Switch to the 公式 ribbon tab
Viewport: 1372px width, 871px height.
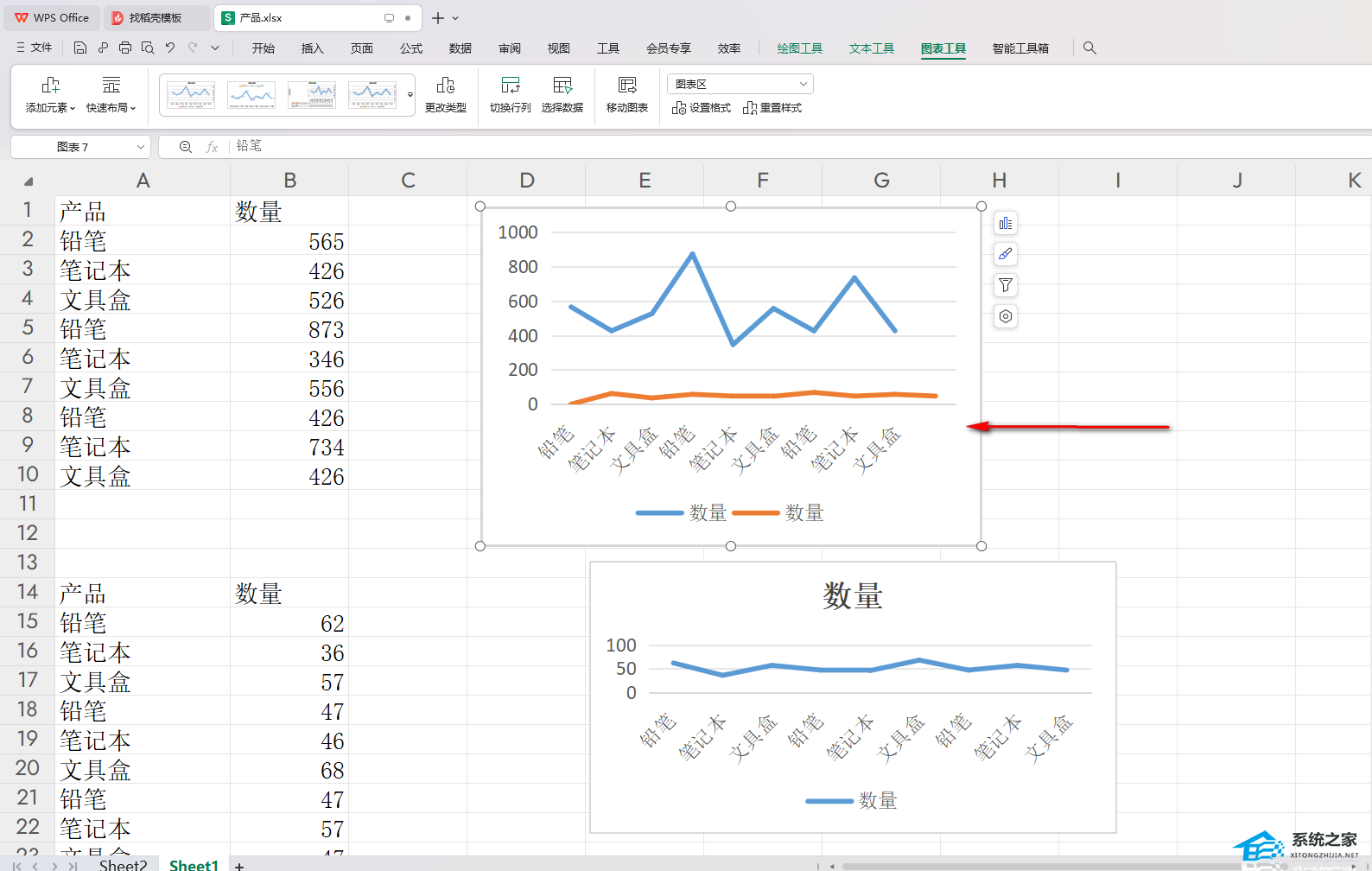click(x=411, y=48)
